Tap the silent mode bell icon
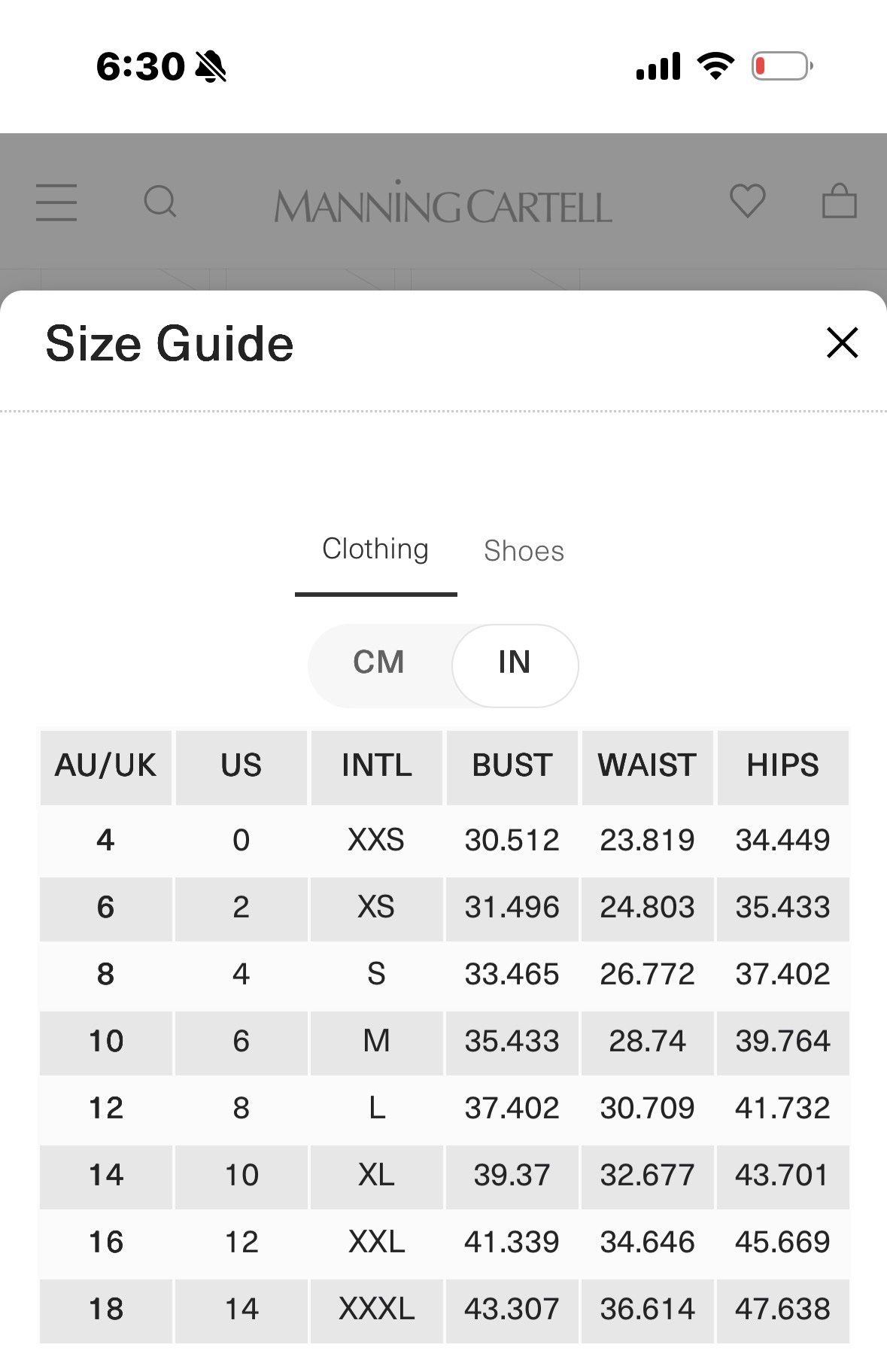887x1372 pixels. 211,67
